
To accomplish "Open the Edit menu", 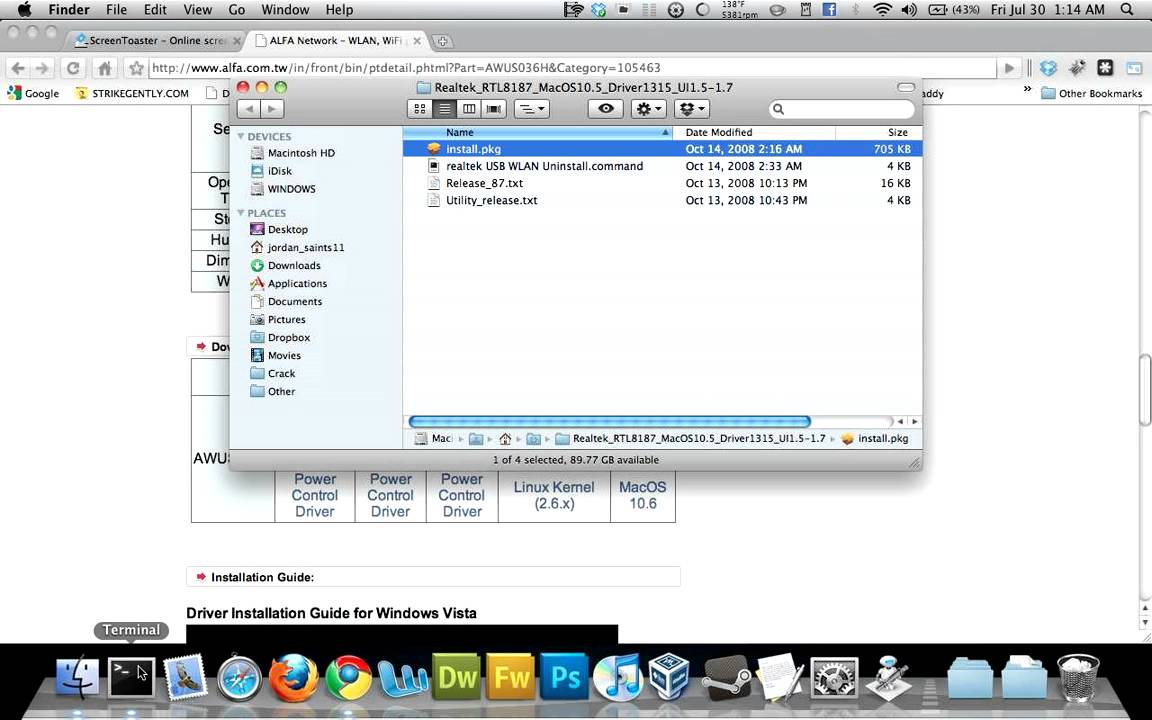I will tap(155, 10).
